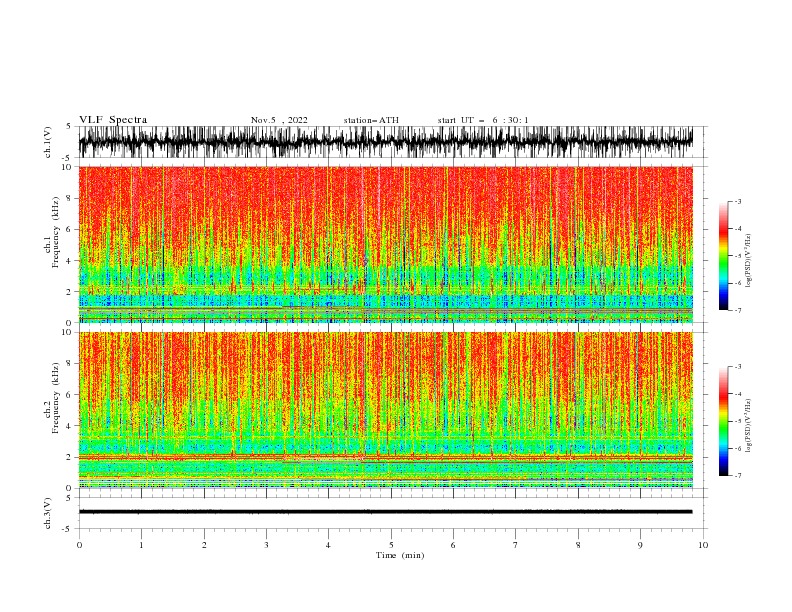Click the "2" kHz tick on ch.2 axis
This screenshot has height=612, width=792.
70,457
